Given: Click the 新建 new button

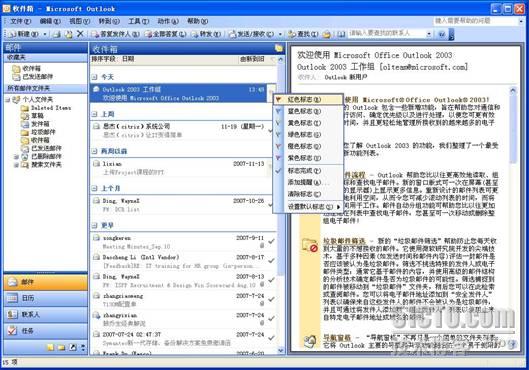Looking at the screenshot, I should click(x=23, y=34).
